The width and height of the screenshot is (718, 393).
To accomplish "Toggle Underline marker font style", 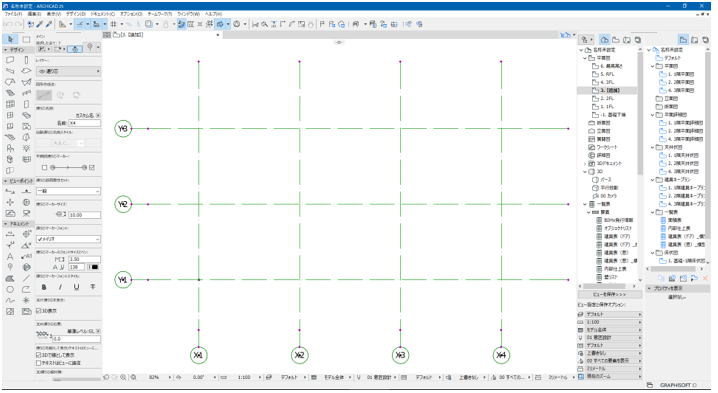I will click(x=76, y=287).
